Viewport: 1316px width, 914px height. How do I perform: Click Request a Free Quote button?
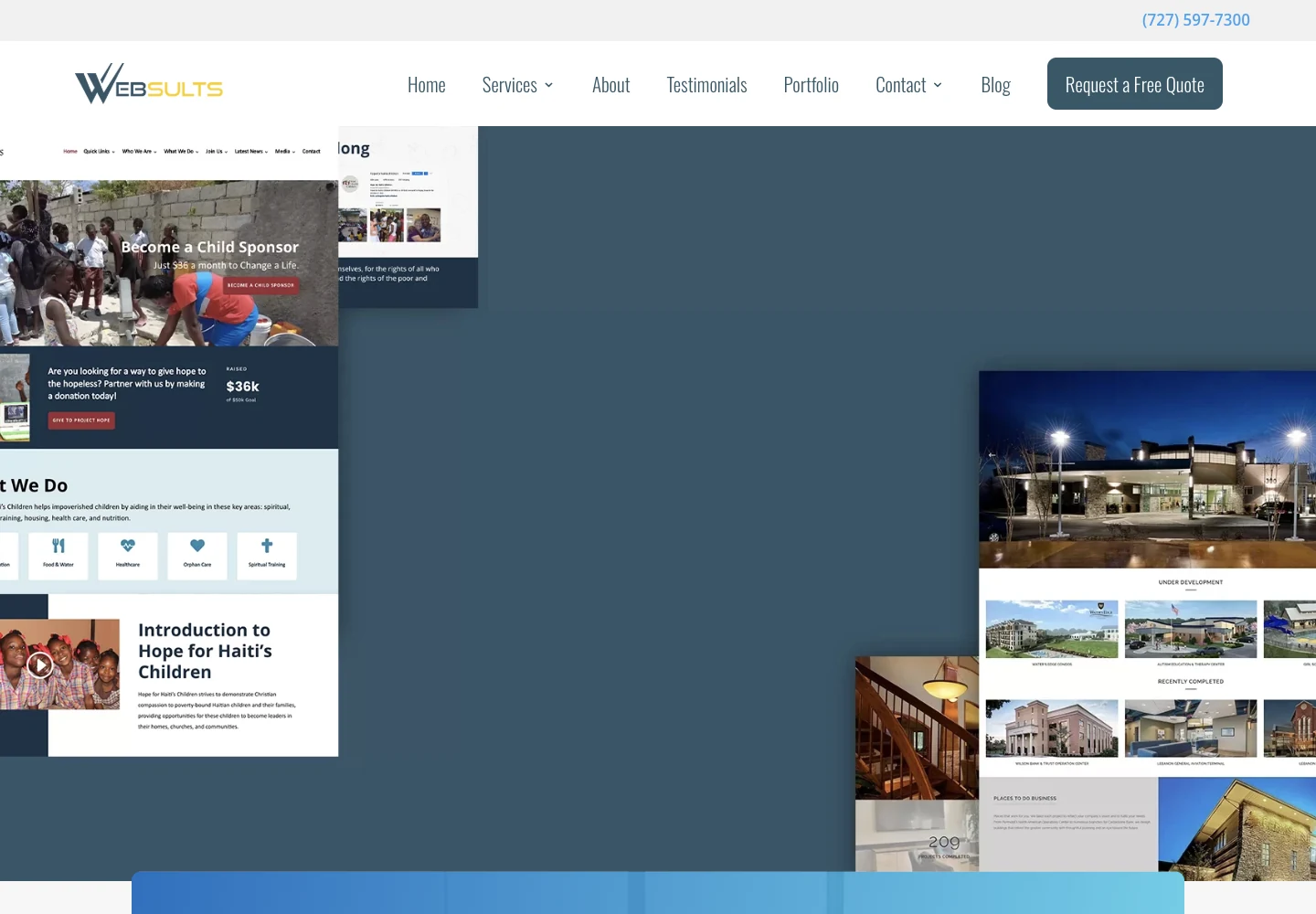1134,84
